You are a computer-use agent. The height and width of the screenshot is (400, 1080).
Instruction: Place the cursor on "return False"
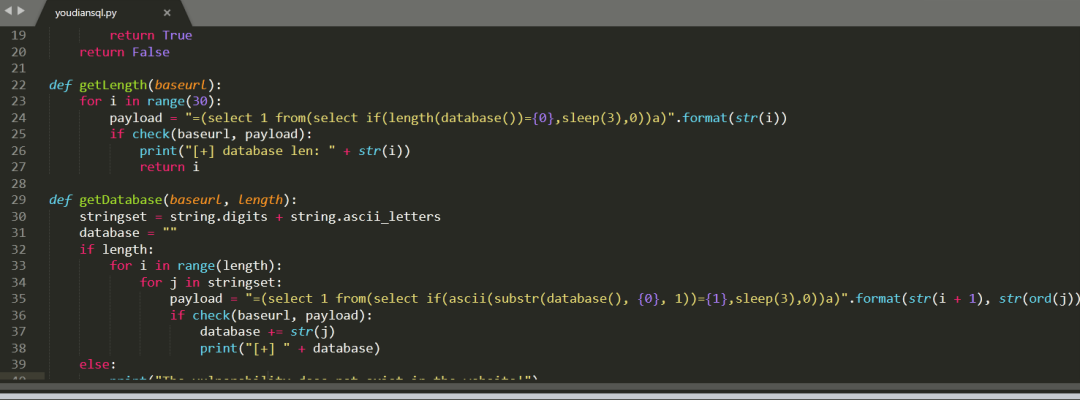[125, 52]
